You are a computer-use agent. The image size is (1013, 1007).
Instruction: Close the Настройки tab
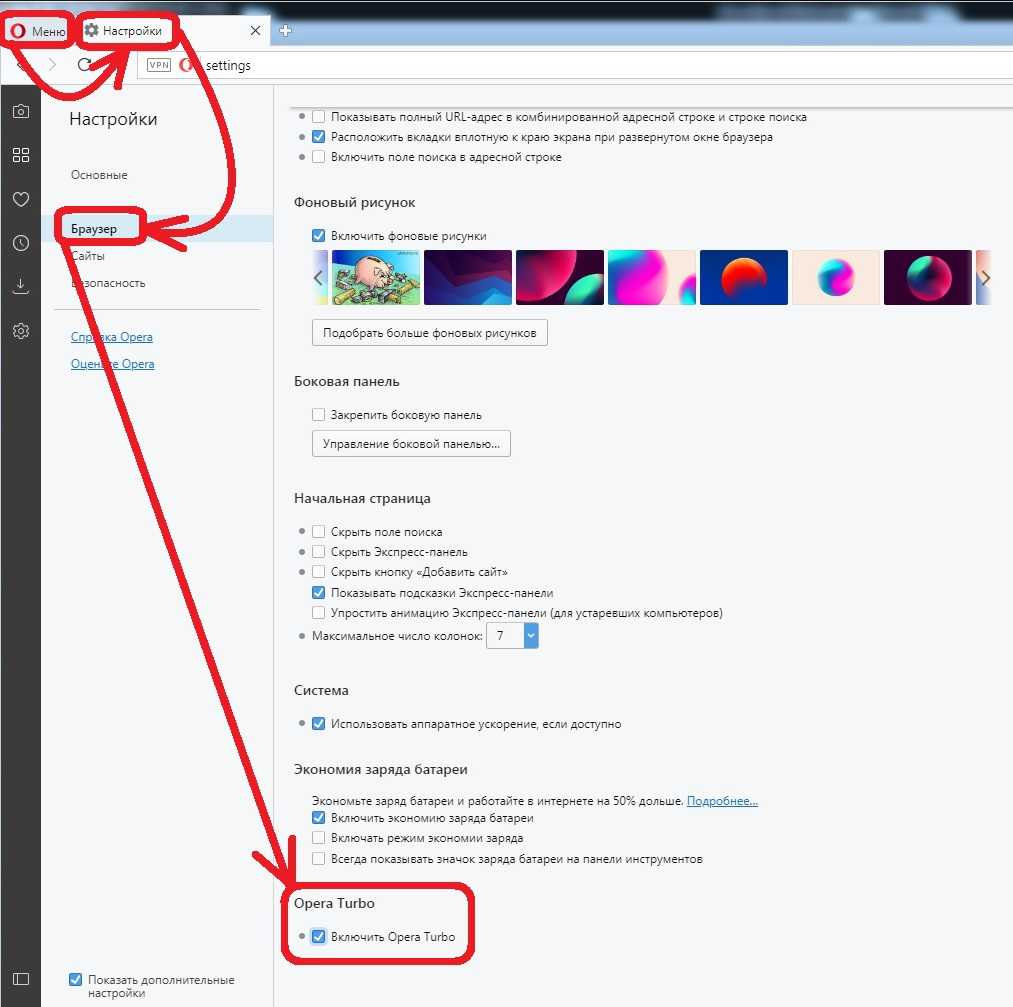point(255,30)
